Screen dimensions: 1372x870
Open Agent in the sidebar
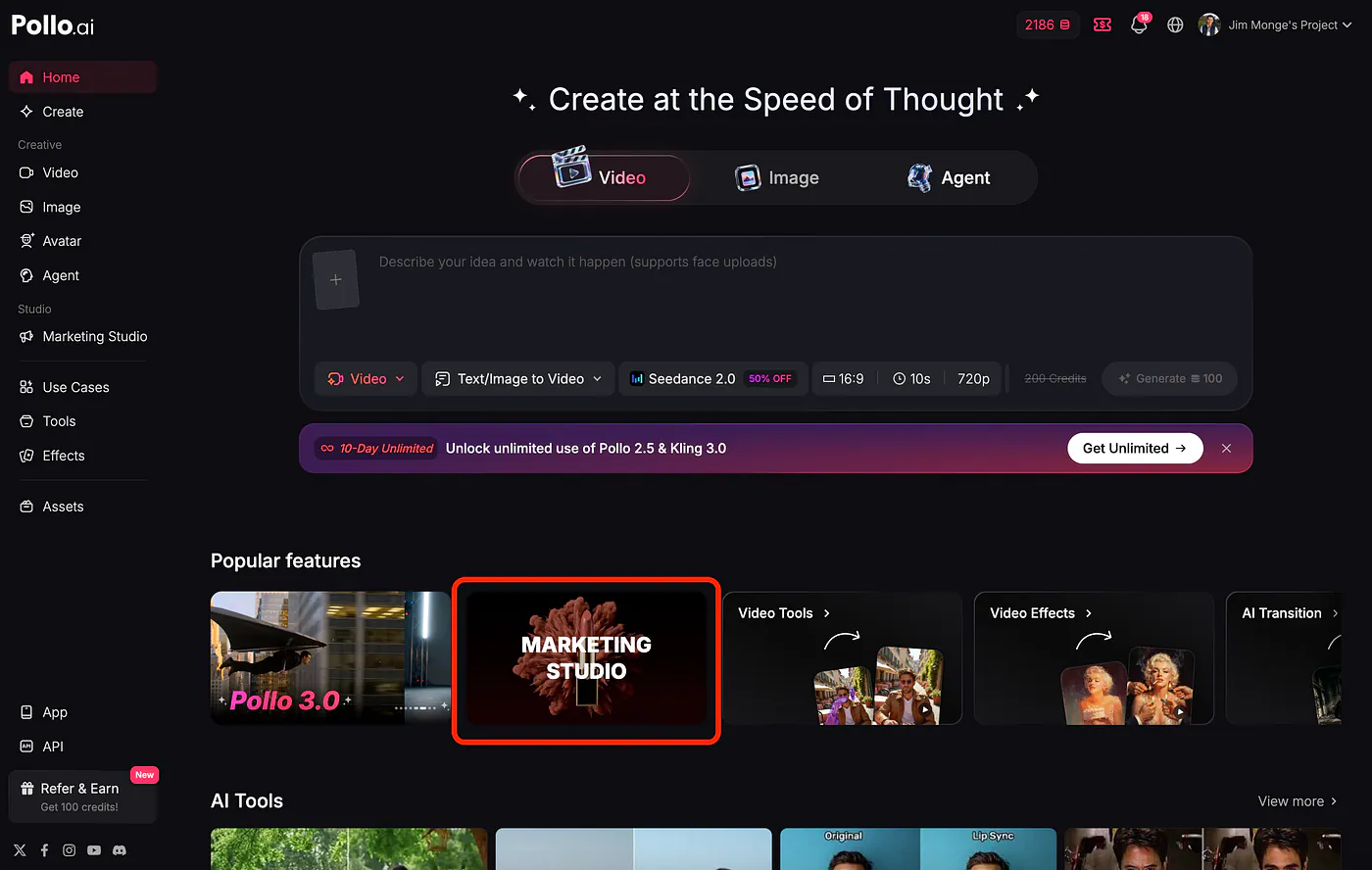click(82, 275)
